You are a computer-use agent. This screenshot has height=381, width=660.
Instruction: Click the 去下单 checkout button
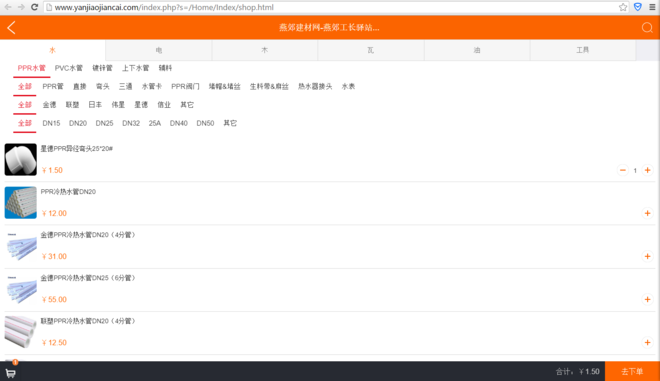point(632,371)
